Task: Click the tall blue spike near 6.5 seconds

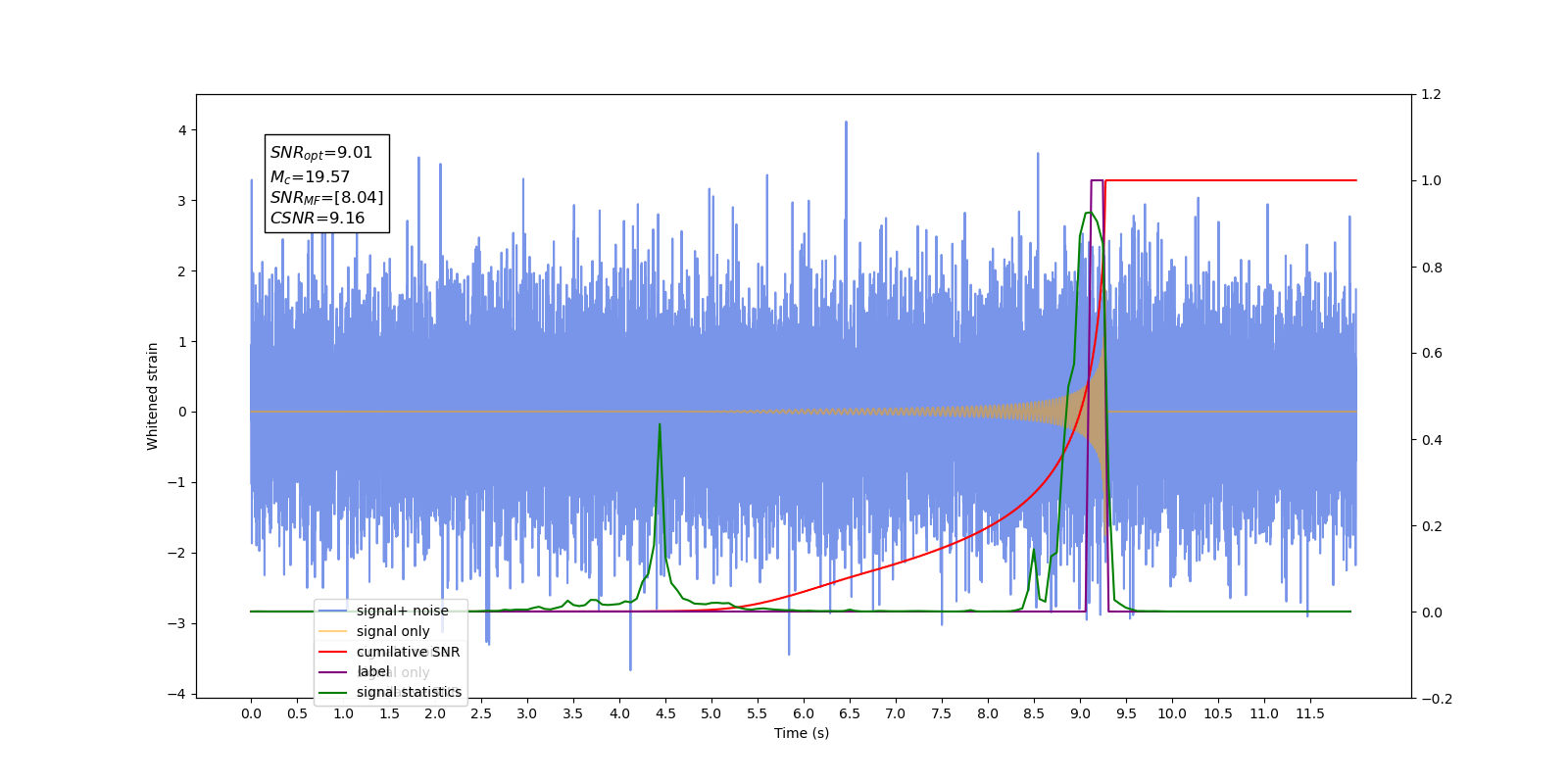Action: [x=846, y=123]
